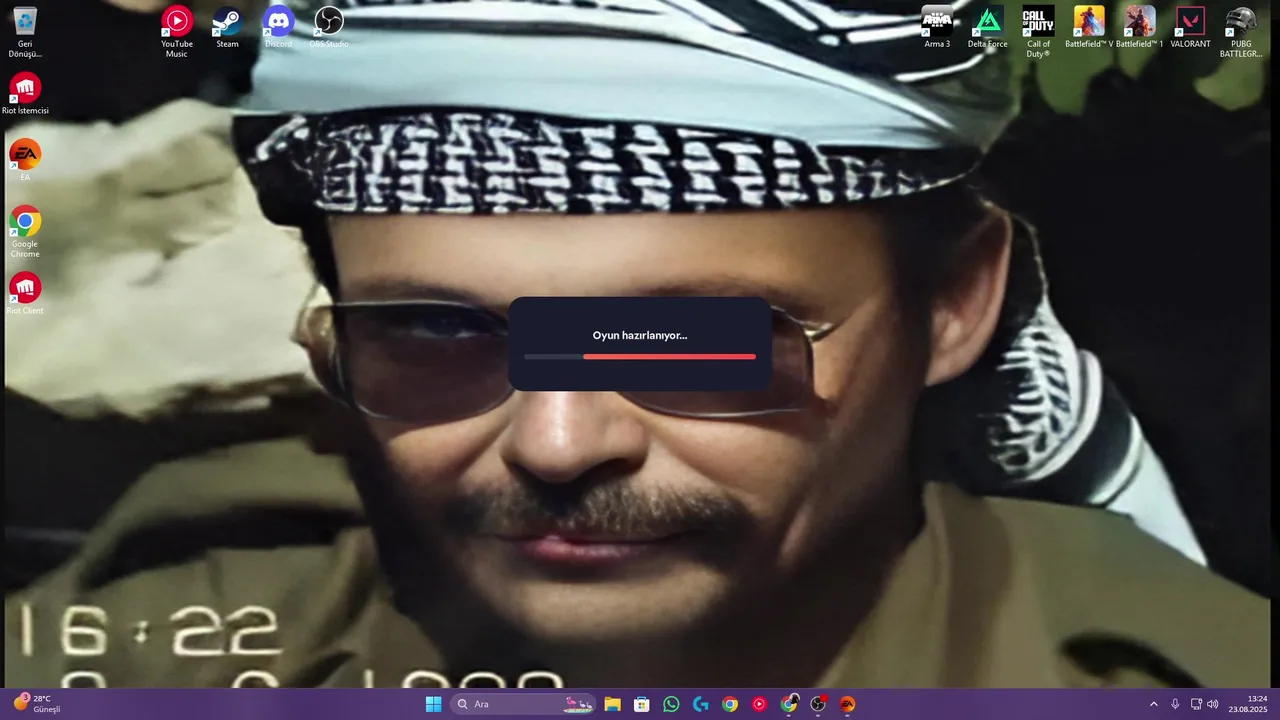Launch OBS Studio from the desktop shortcut
The height and width of the screenshot is (720, 1280).
(x=329, y=28)
